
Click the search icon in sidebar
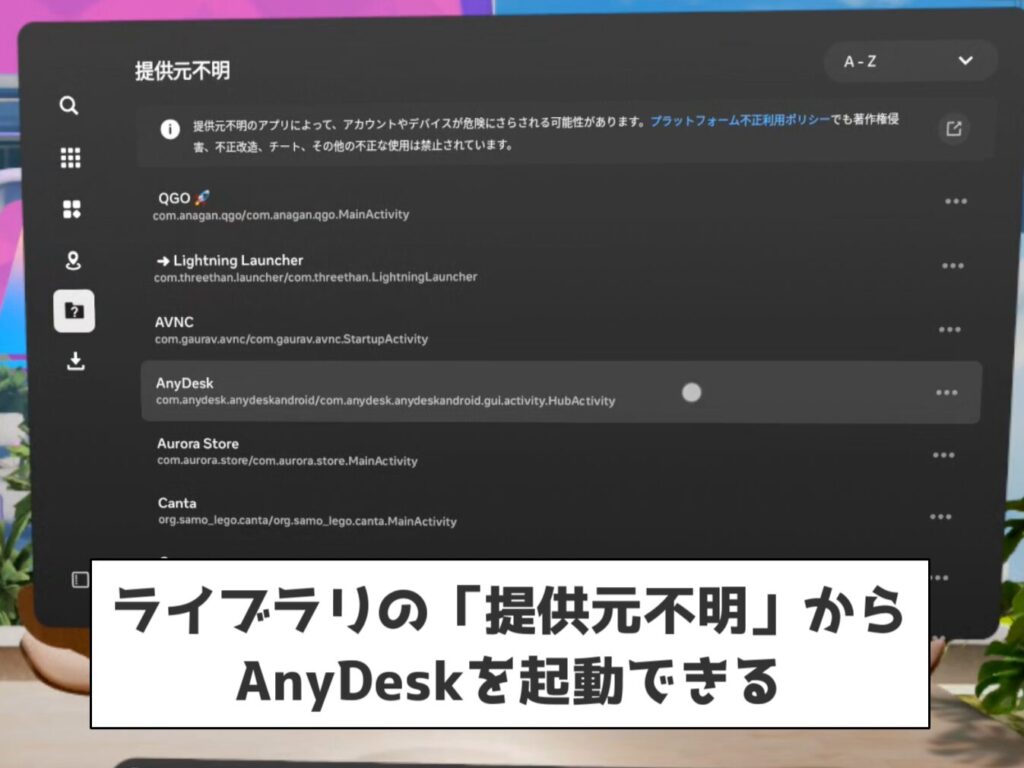coord(69,106)
